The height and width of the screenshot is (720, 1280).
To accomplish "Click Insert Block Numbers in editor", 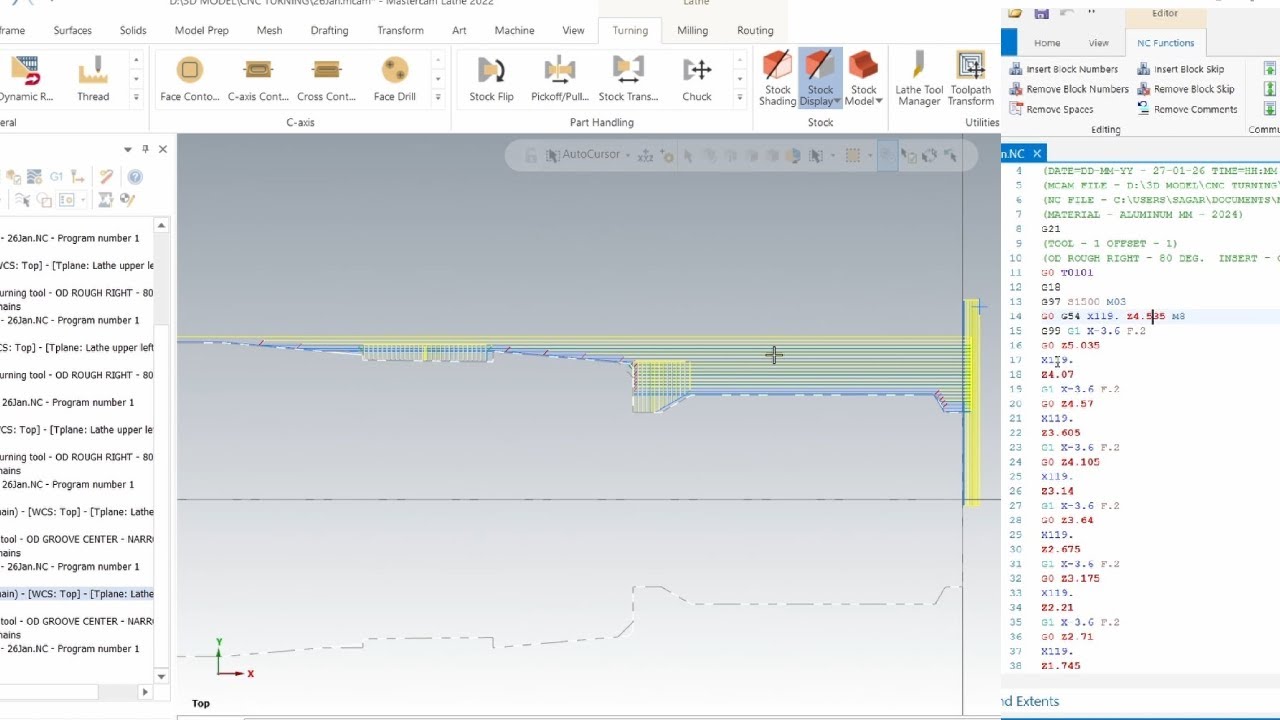I will click(1063, 69).
